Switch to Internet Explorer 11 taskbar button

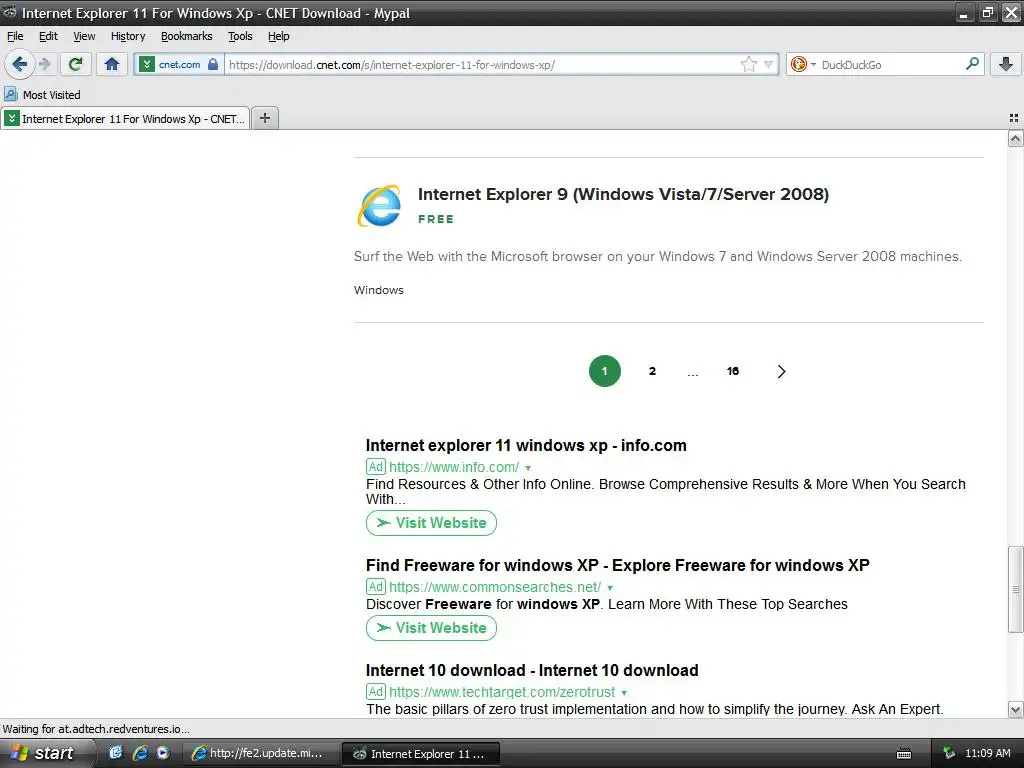[422, 754]
